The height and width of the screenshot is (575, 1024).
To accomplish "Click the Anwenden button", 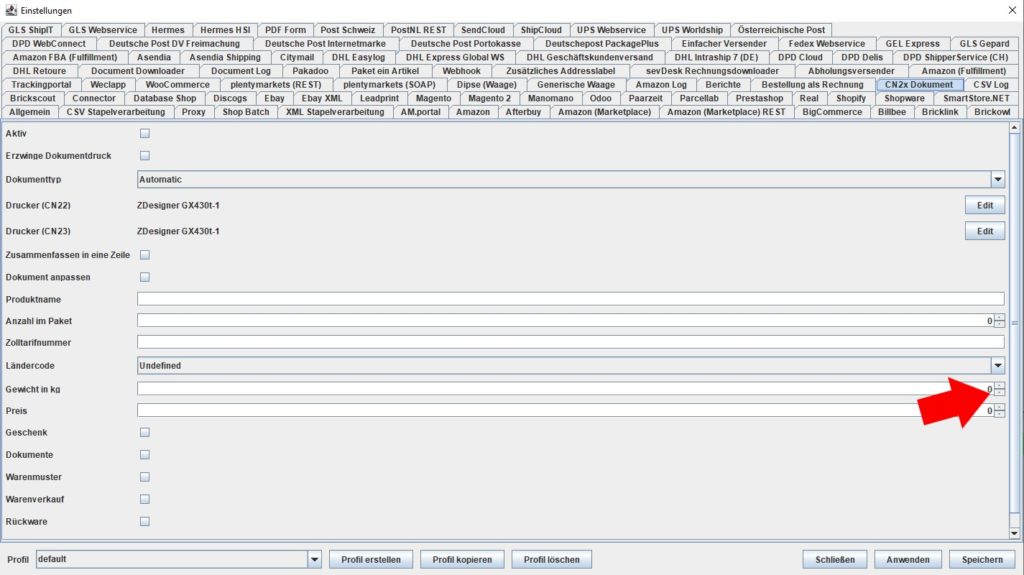I will pyautogui.click(x=908, y=559).
